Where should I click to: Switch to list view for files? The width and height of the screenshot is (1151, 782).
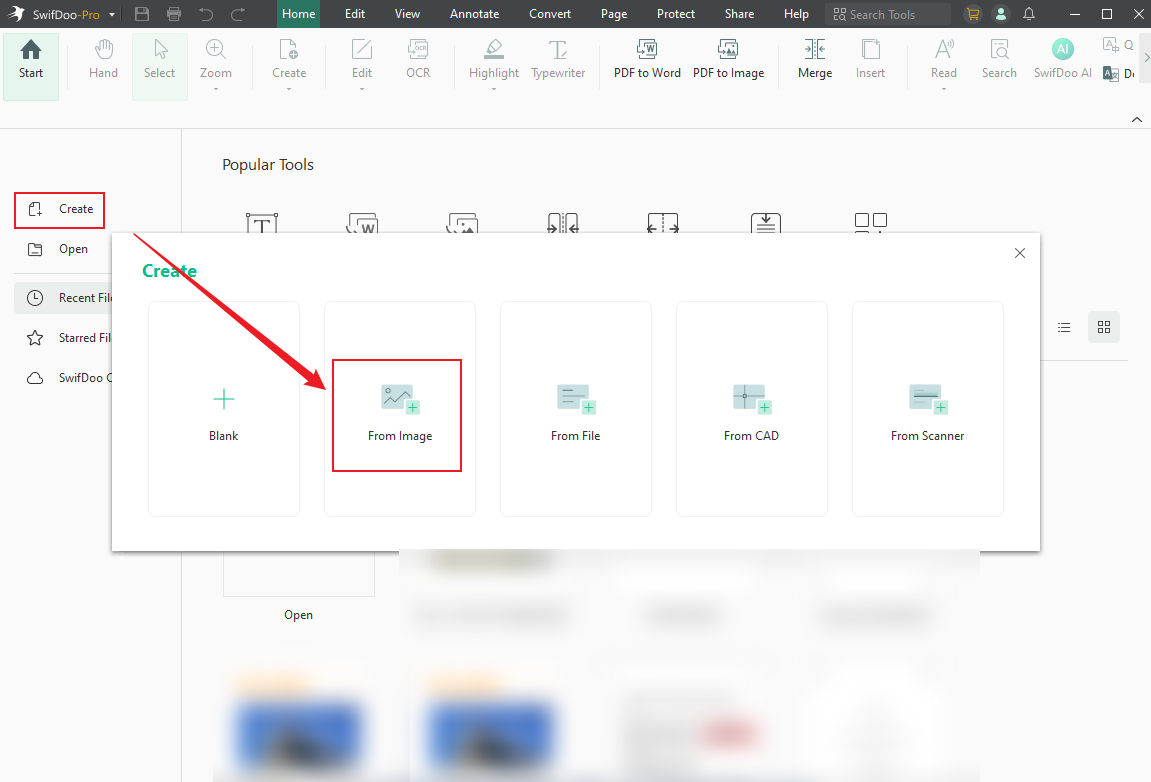[x=1064, y=327]
